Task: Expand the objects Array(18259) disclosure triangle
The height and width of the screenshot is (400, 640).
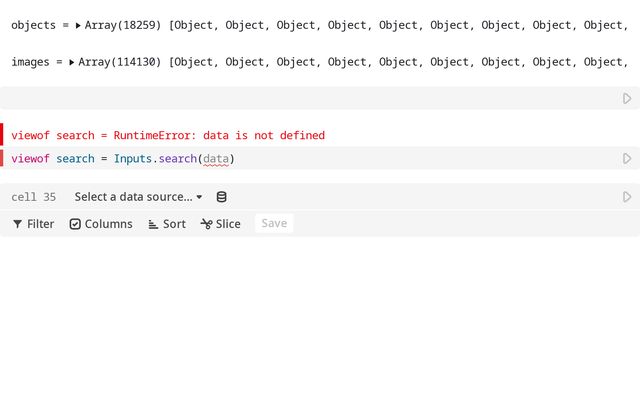Action: [78, 25]
